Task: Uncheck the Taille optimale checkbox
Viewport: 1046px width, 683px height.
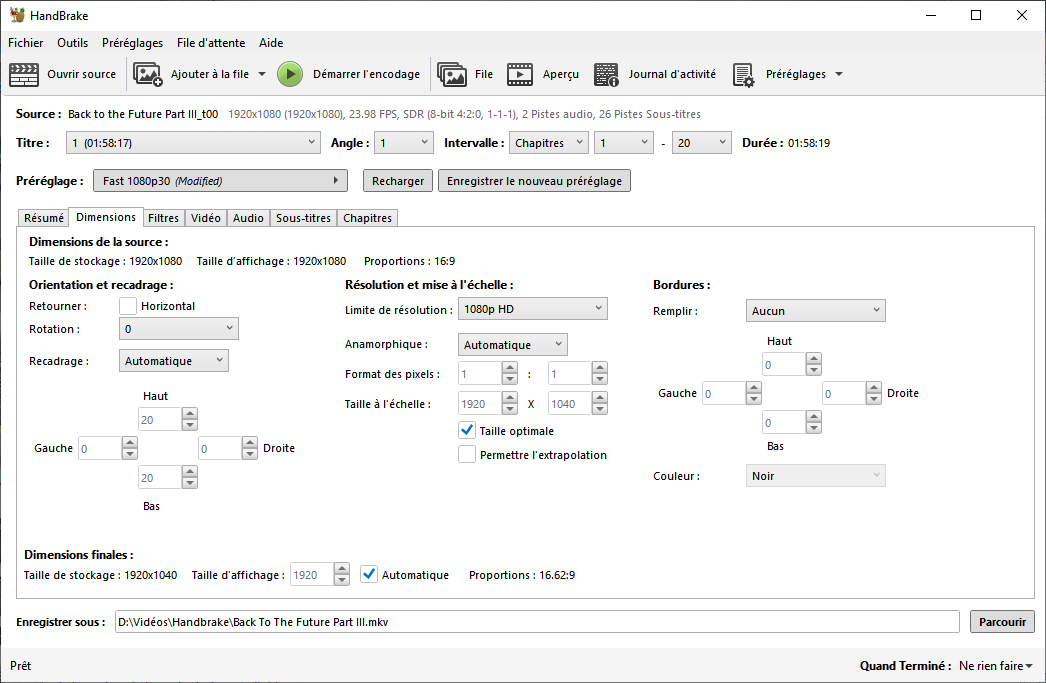Action: pyautogui.click(x=467, y=431)
